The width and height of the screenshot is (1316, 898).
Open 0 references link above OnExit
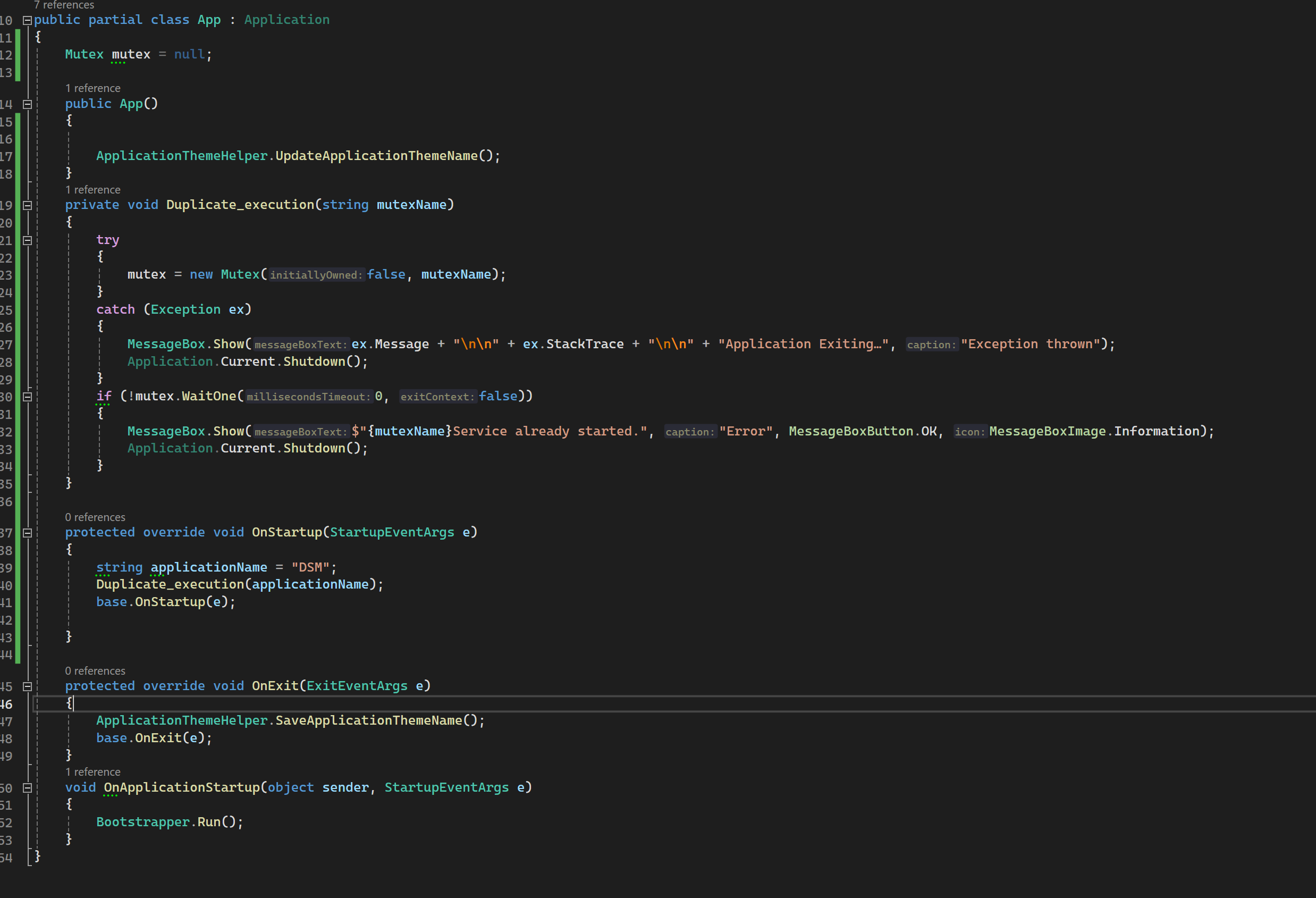pos(95,671)
